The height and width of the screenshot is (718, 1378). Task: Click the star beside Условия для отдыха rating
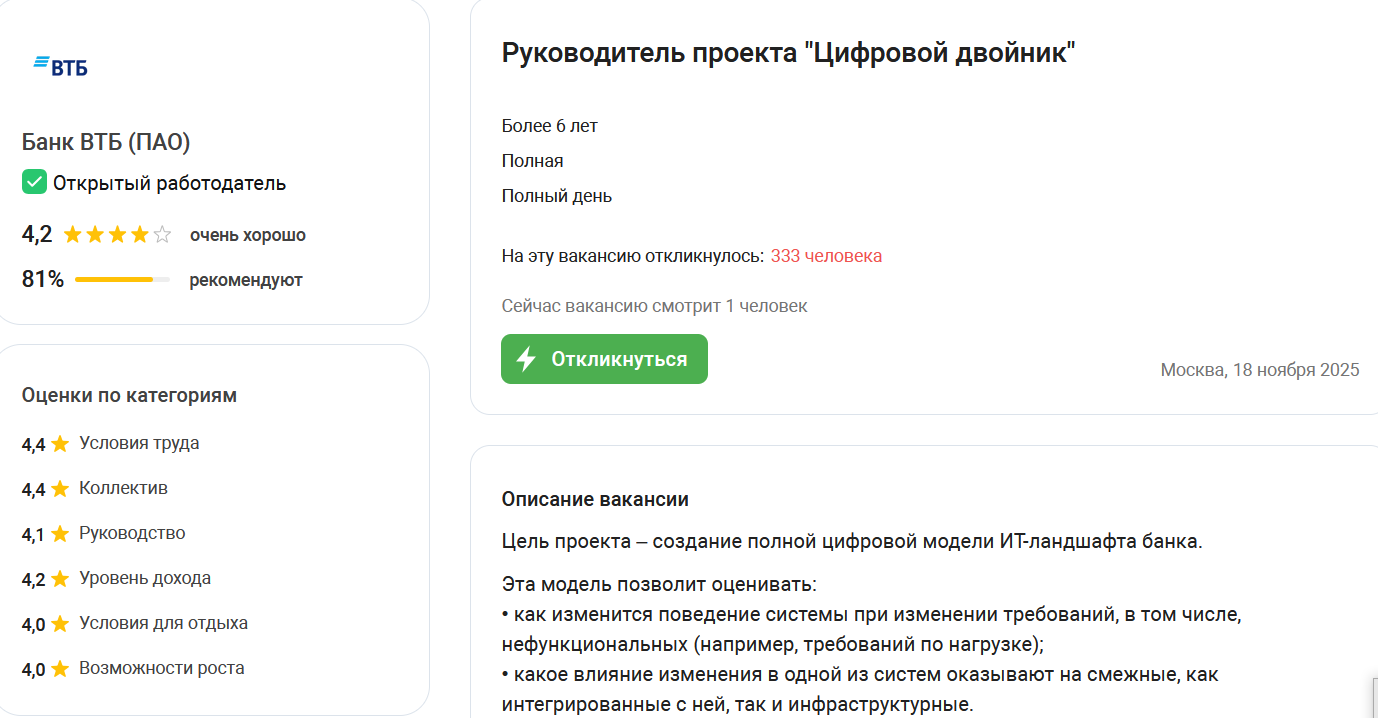[x=60, y=622]
